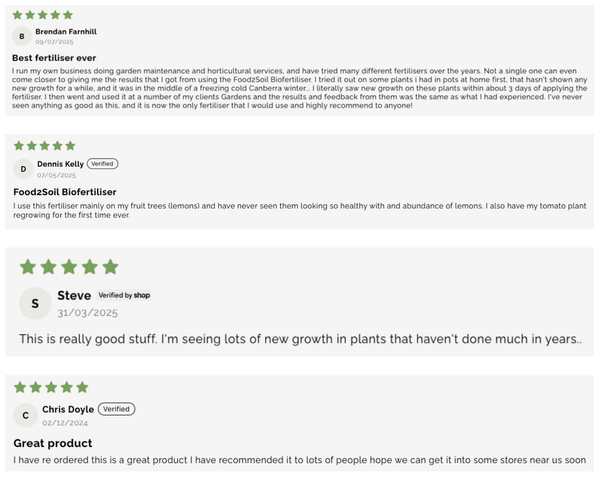Click the reviewer name Steve
The image size is (600, 478).
click(74, 296)
